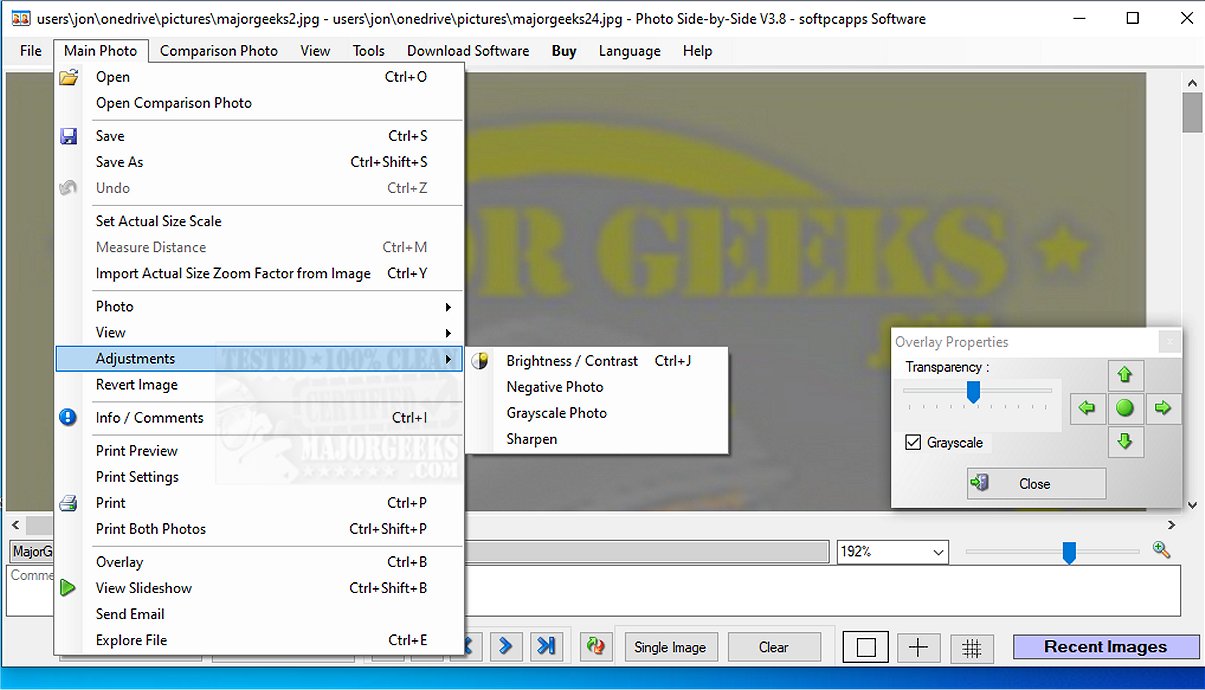The image size is (1205, 690).
Task: Move overlay left with the green arrow
Action: pos(1087,408)
